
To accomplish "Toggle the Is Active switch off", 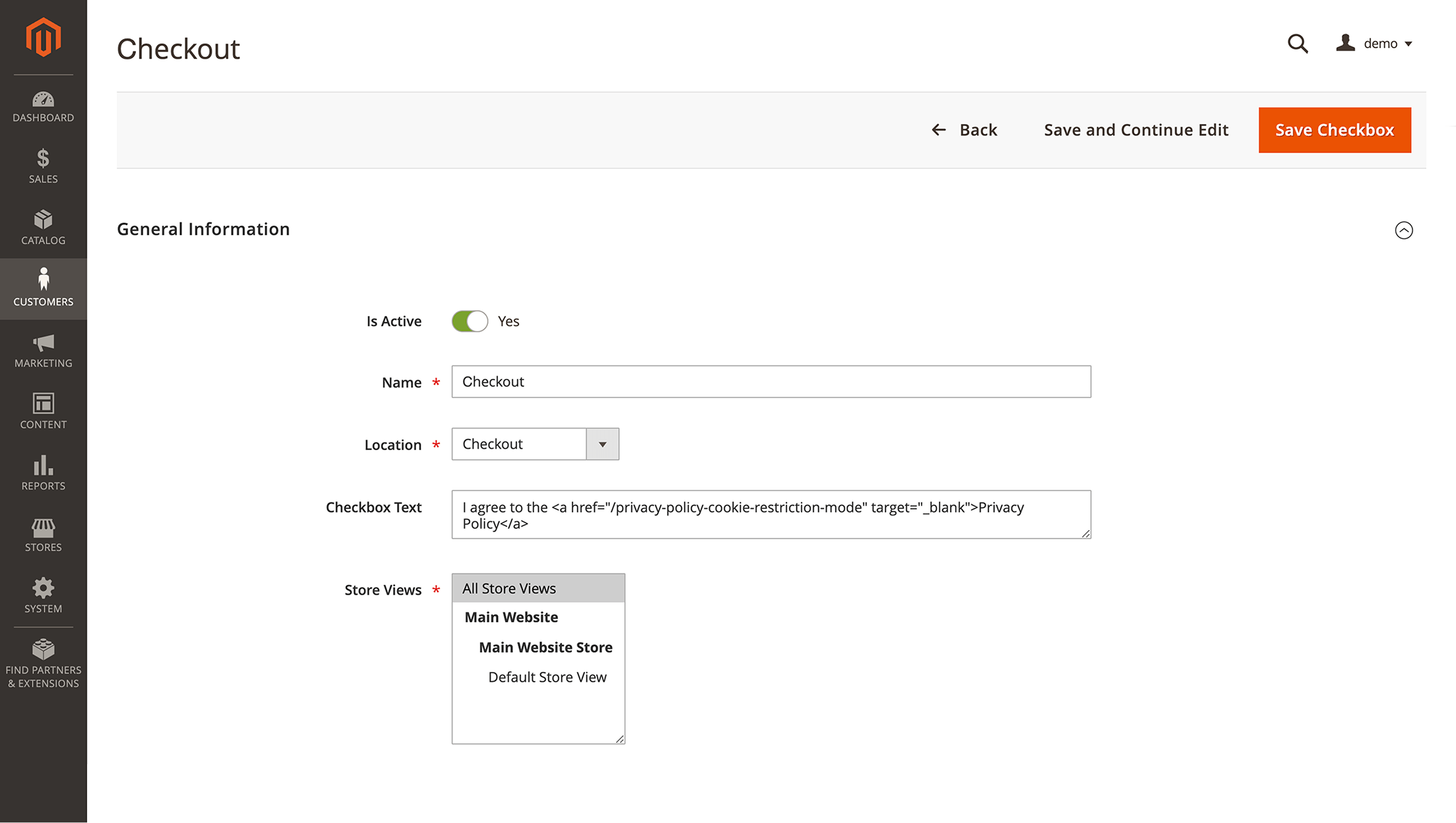I will (470, 321).
